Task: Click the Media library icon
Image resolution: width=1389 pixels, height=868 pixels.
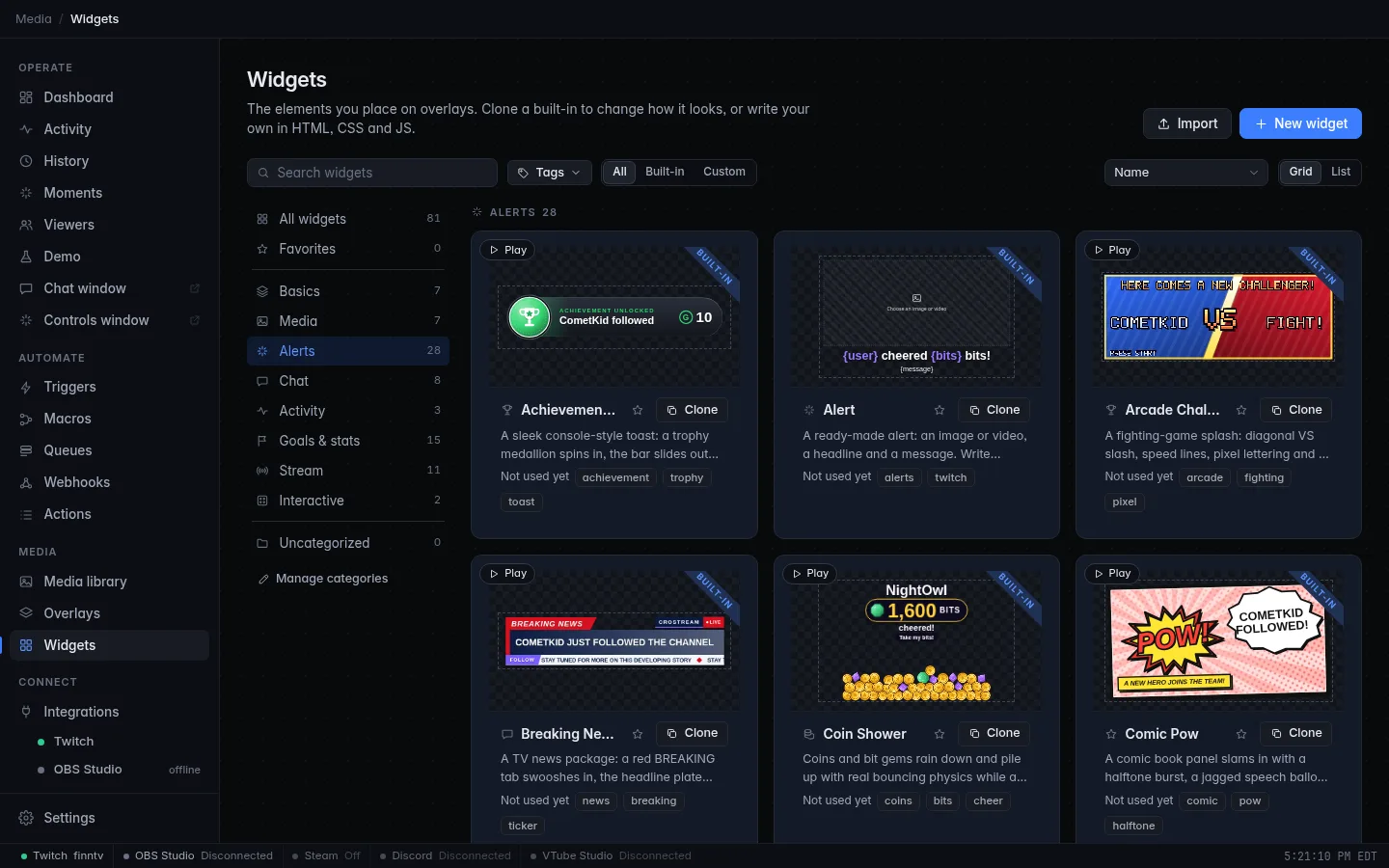Action: pos(26,582)
